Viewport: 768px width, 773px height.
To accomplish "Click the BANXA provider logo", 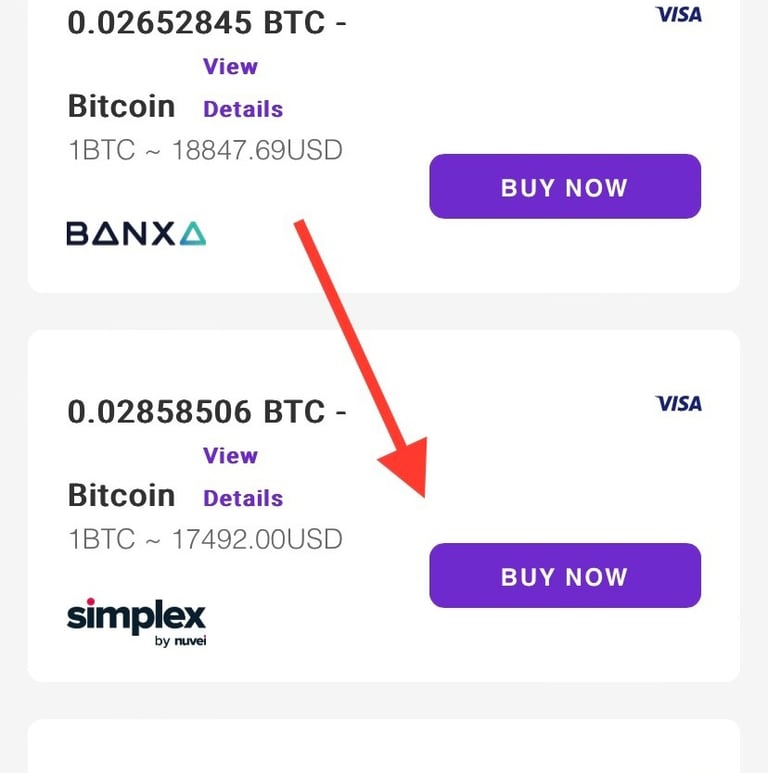I will (136, 234).
